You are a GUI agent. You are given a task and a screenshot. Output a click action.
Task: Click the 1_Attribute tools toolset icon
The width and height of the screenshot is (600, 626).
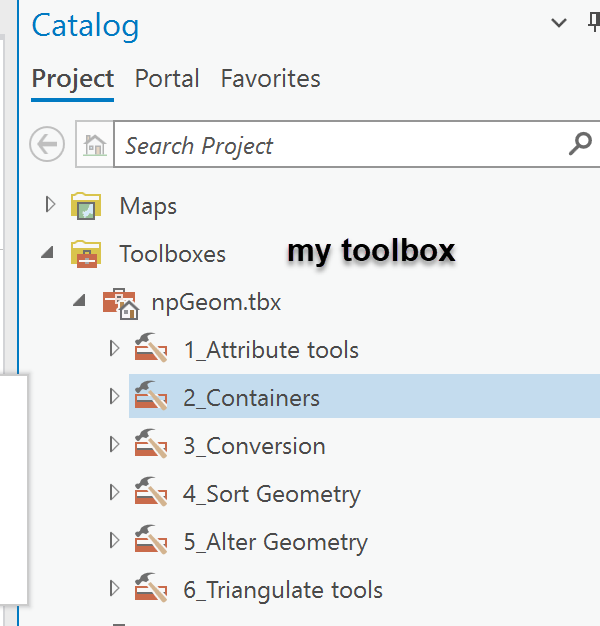pos(151,350)
